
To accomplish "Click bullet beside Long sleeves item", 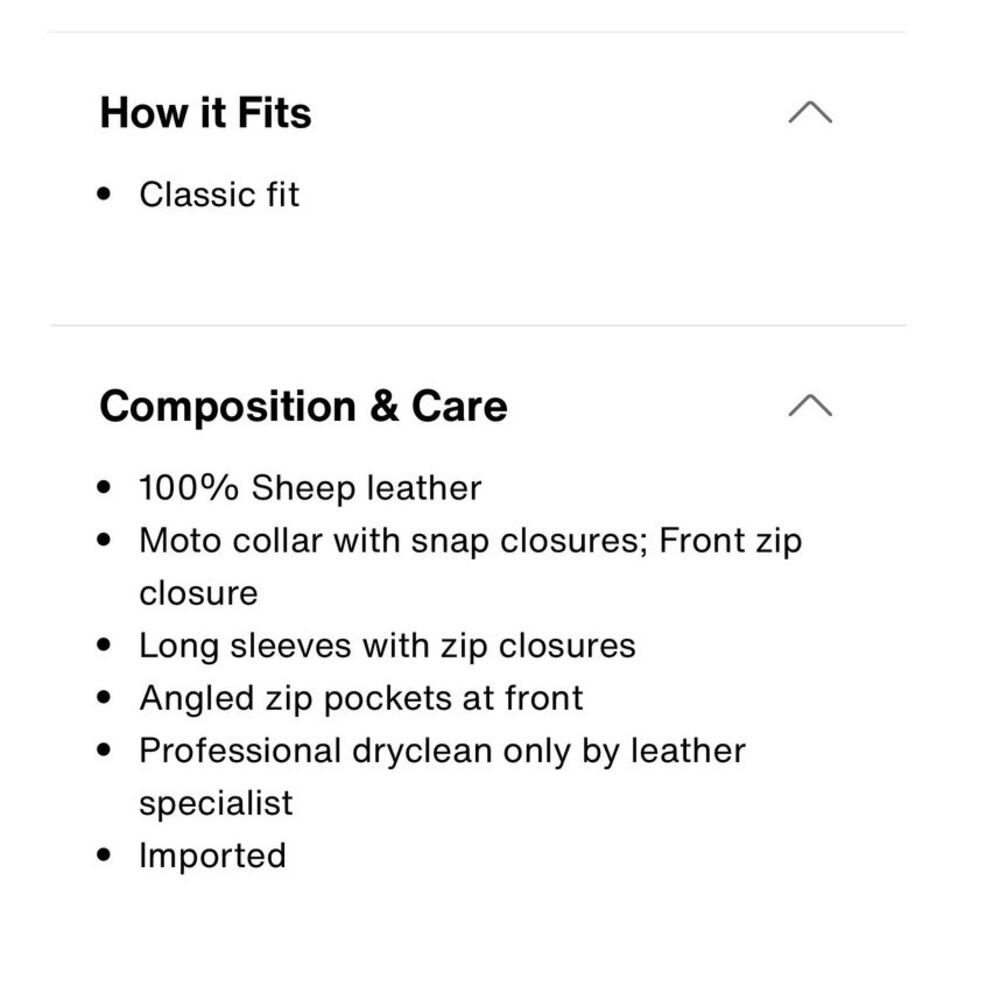I will tap(104, 644).
